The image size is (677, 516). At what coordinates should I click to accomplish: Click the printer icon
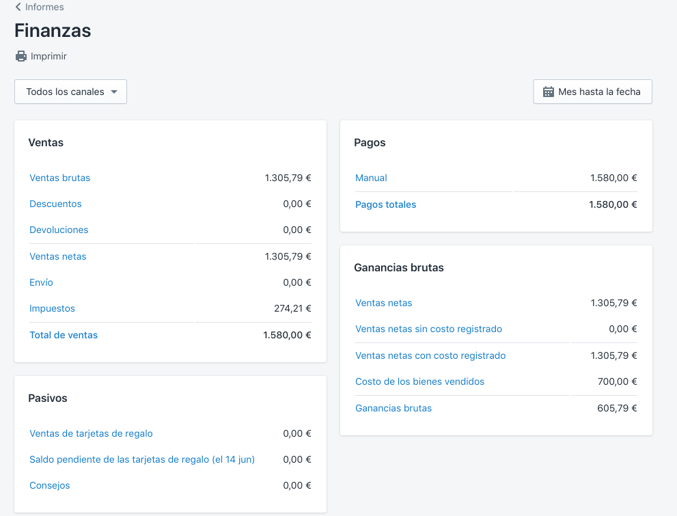(x=21, y=57)
